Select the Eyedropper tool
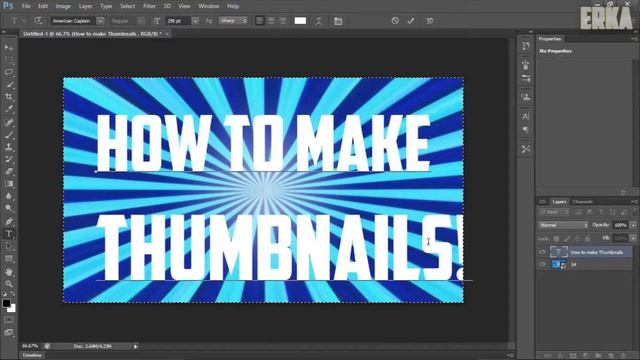 9,109
